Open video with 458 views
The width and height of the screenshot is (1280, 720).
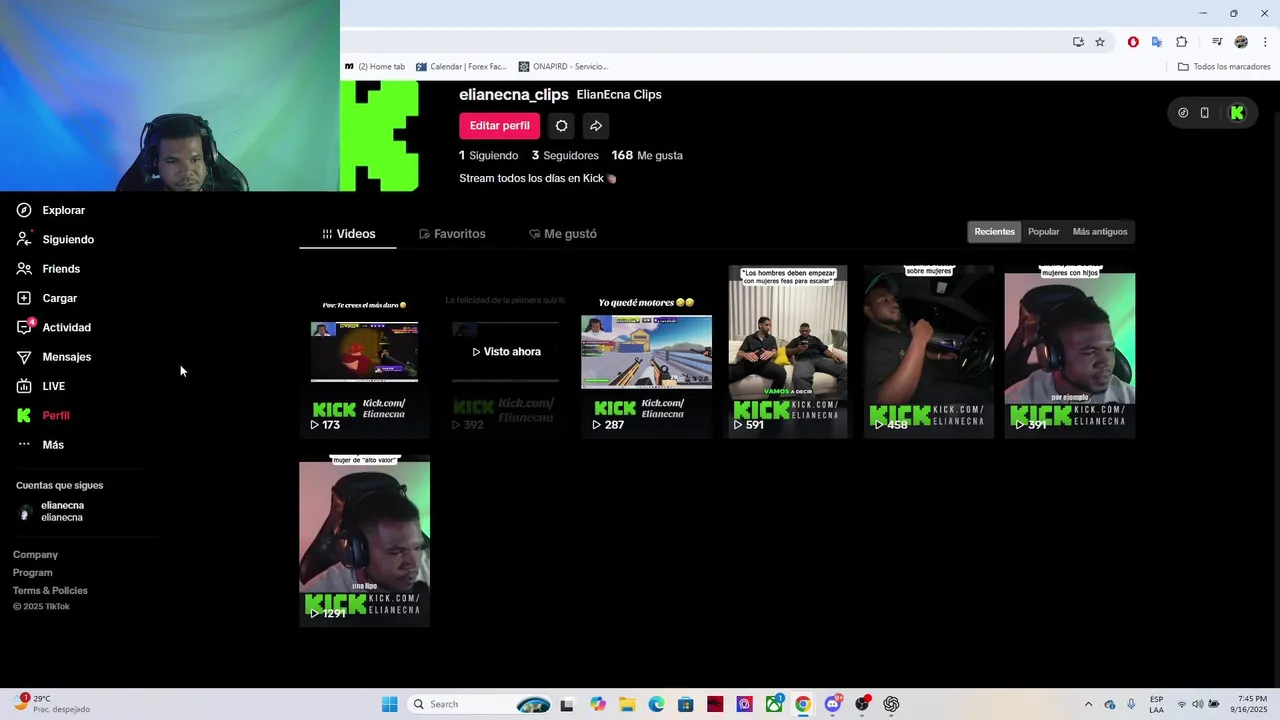(x=929, y=351)
